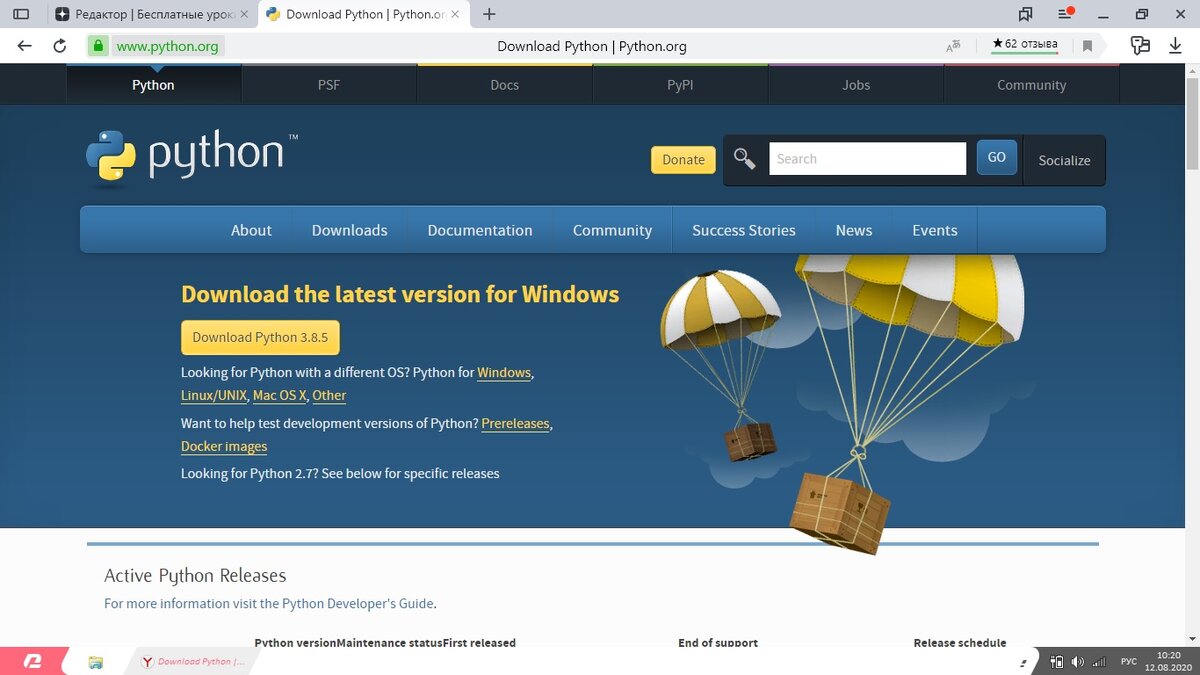Switch the РУС keyboard language indicator
The height and width of the screenshot is (675, 1200).
(x=1128, y=662)
